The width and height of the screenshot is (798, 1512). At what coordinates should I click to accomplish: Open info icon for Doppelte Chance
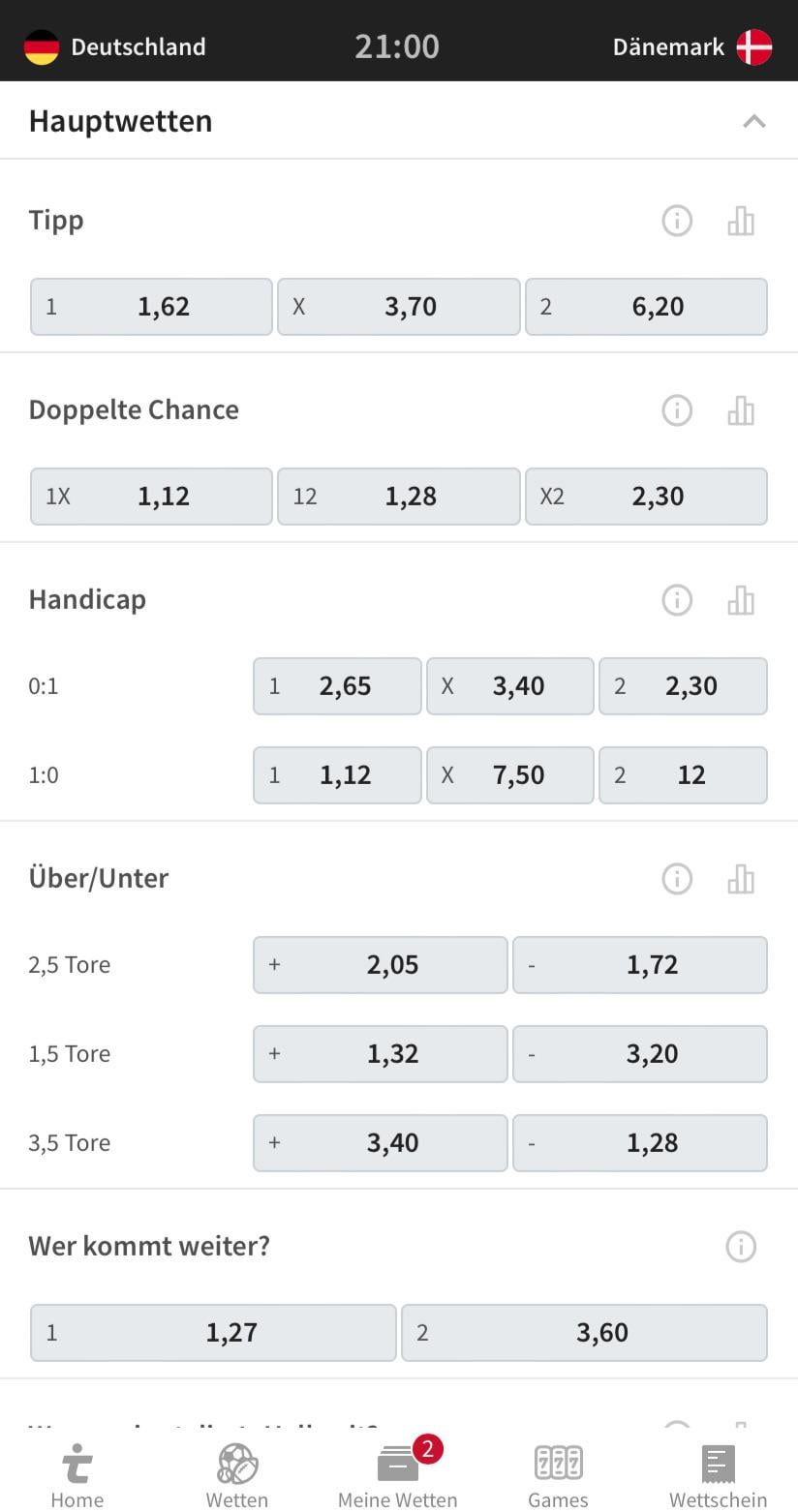677,410
